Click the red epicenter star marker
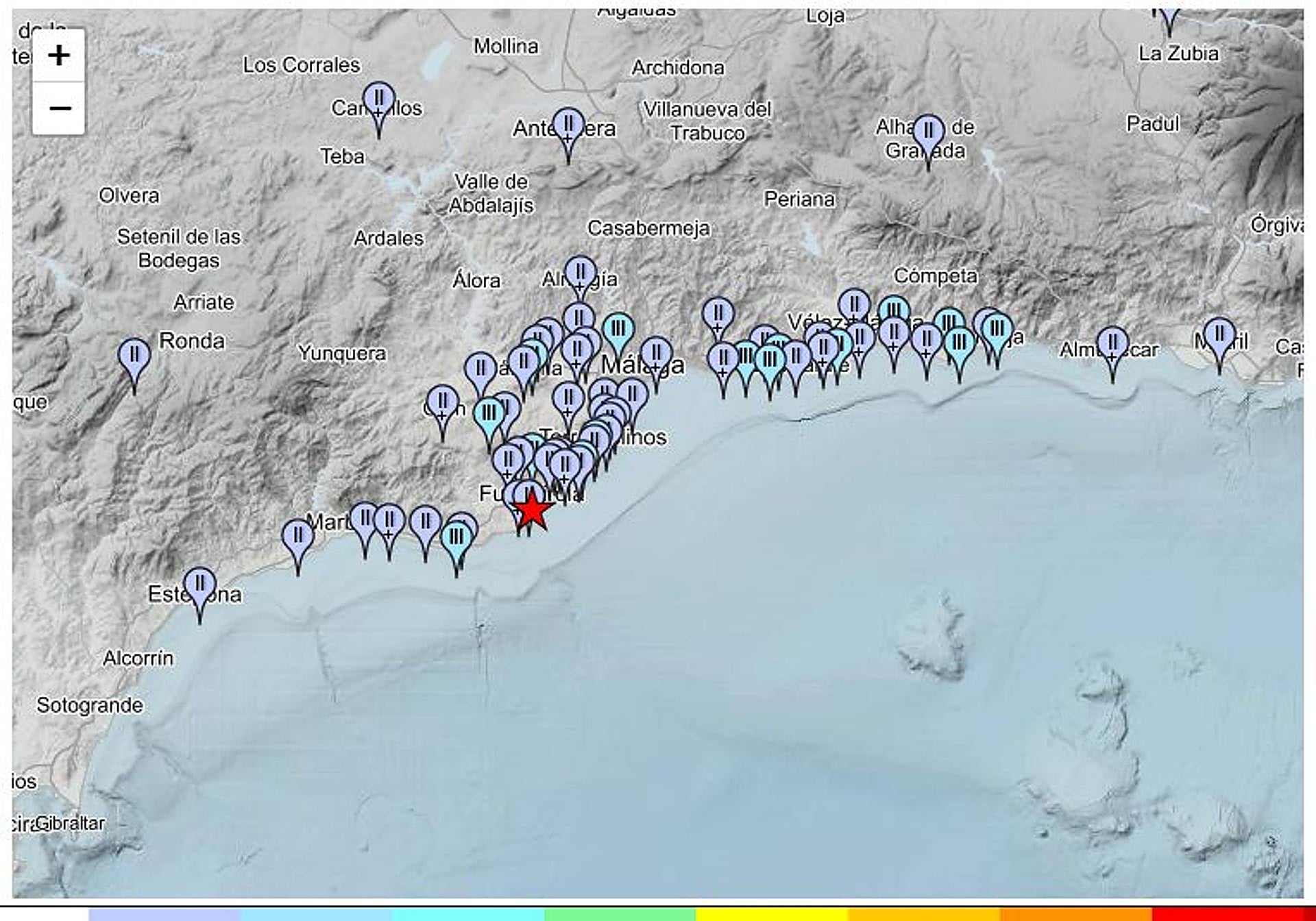The width and height of the screenshot is (1316, 921). 532,511
